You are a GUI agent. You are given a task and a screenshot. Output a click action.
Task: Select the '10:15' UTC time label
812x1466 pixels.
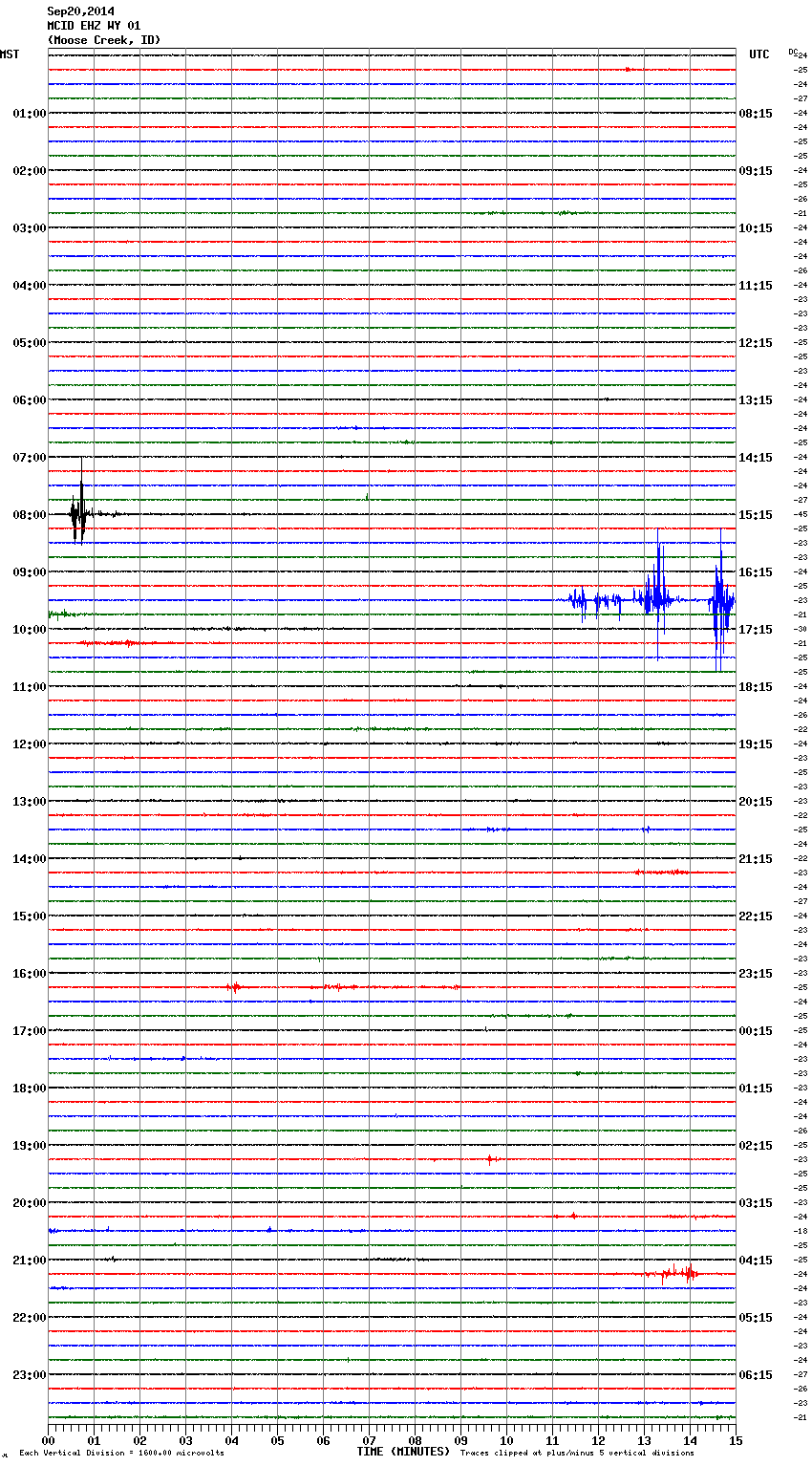pos(756,228)
